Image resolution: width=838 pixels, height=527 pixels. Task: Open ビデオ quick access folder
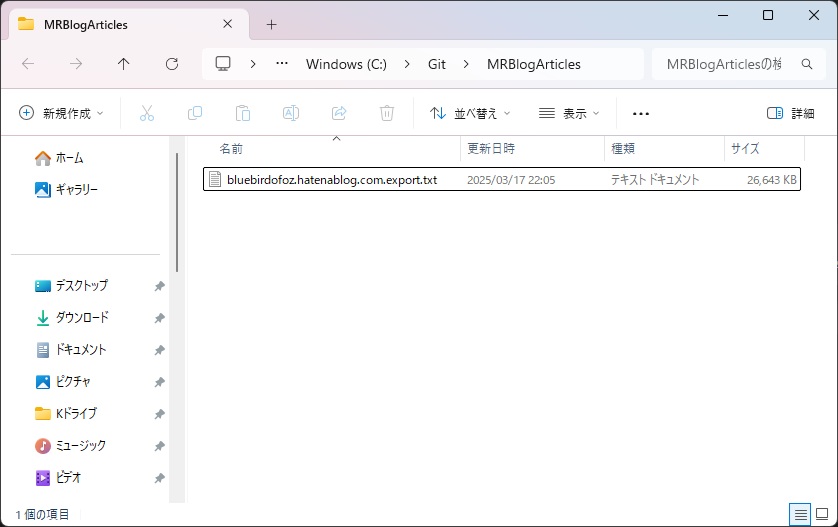(x=58, y=477)
